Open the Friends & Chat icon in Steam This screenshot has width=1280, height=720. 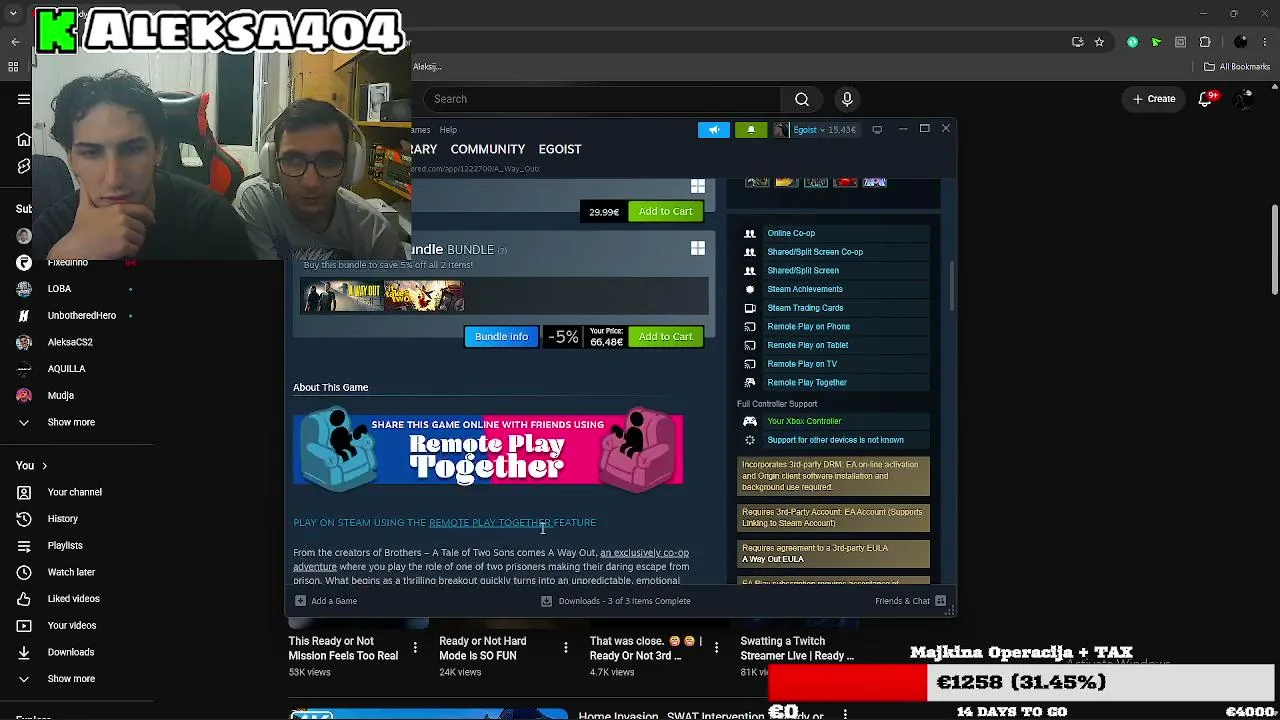[x=940, y=601]
